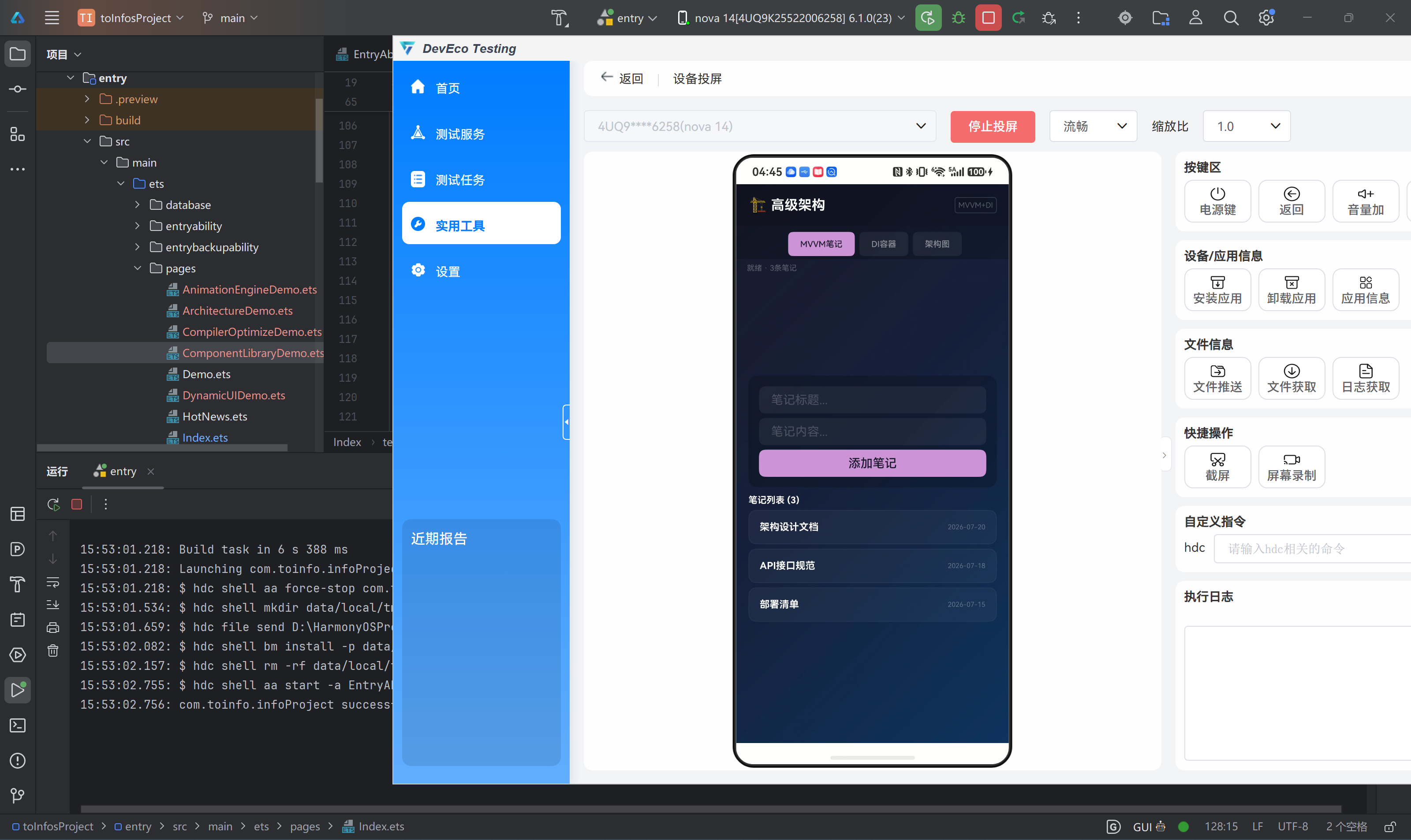Open the Commit tool window icon

[x=18, y=89]
